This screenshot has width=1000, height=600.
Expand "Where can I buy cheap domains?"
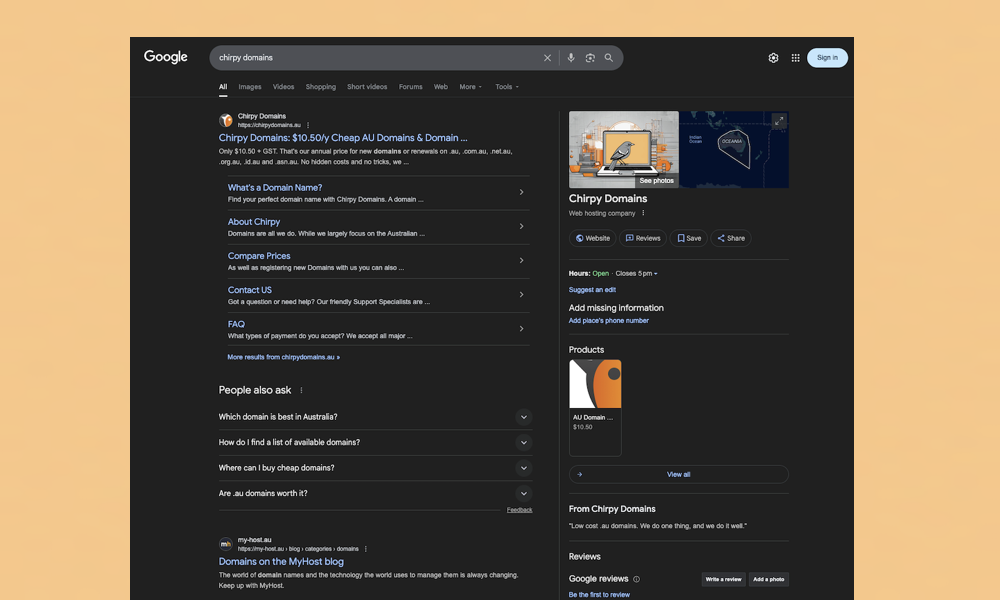click(523, 468)
